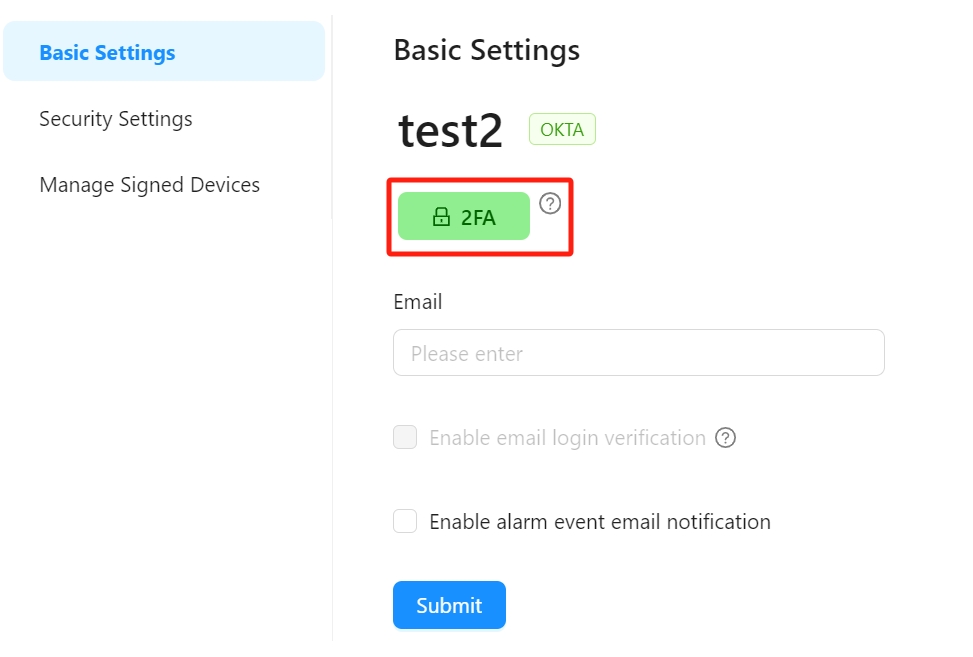Click the 'Basic Settings' page heading
The image size is (973, 657).
pyautogui.click(x=486, y=50)
